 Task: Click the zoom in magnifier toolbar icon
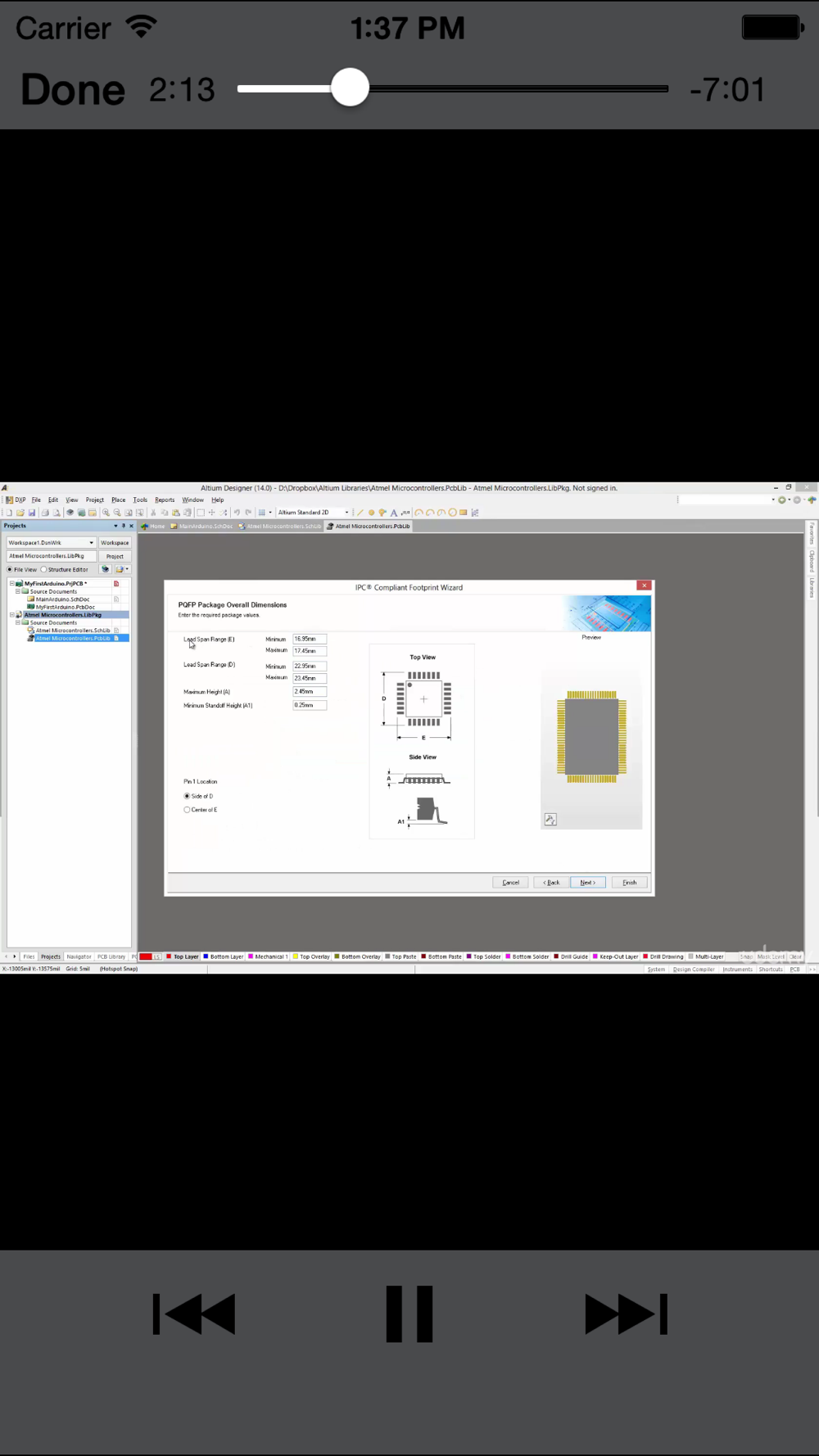click(x=106, y=513)
